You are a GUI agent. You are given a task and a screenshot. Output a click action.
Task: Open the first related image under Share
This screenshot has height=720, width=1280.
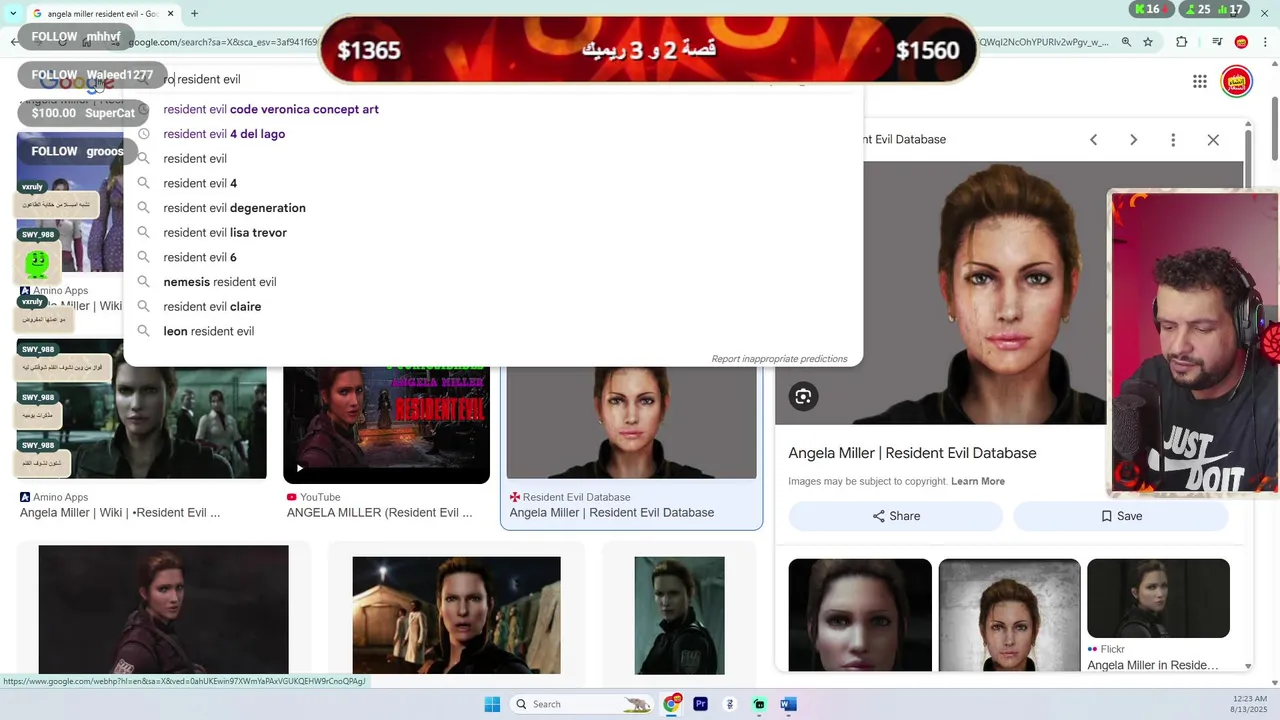tap(860, 615)
